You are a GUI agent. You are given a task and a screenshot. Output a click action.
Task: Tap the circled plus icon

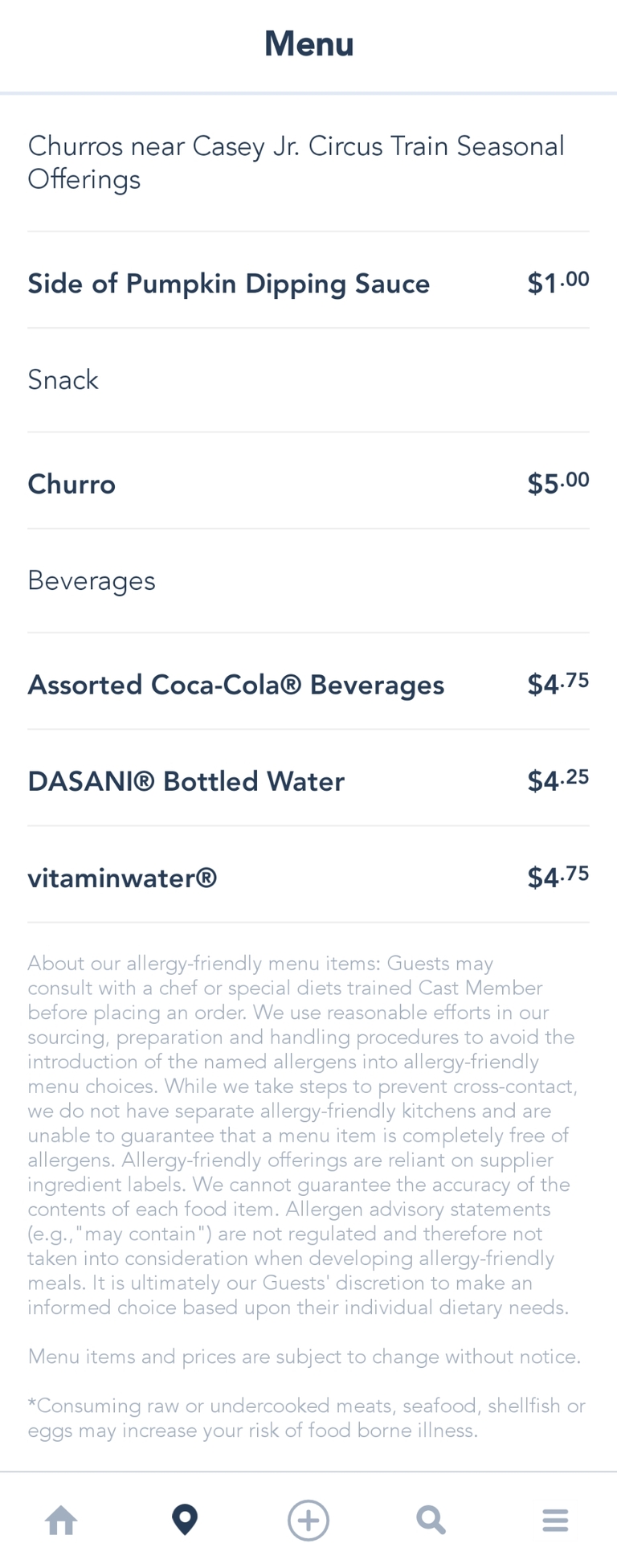click(x=308, y=1521)
